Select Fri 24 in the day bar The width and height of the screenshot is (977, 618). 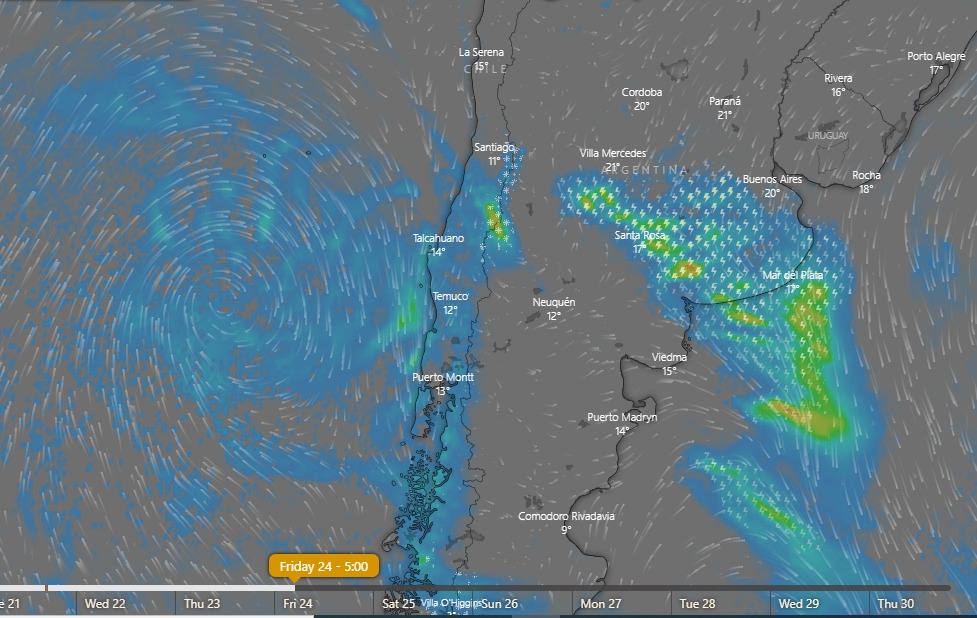coord(298,604)
